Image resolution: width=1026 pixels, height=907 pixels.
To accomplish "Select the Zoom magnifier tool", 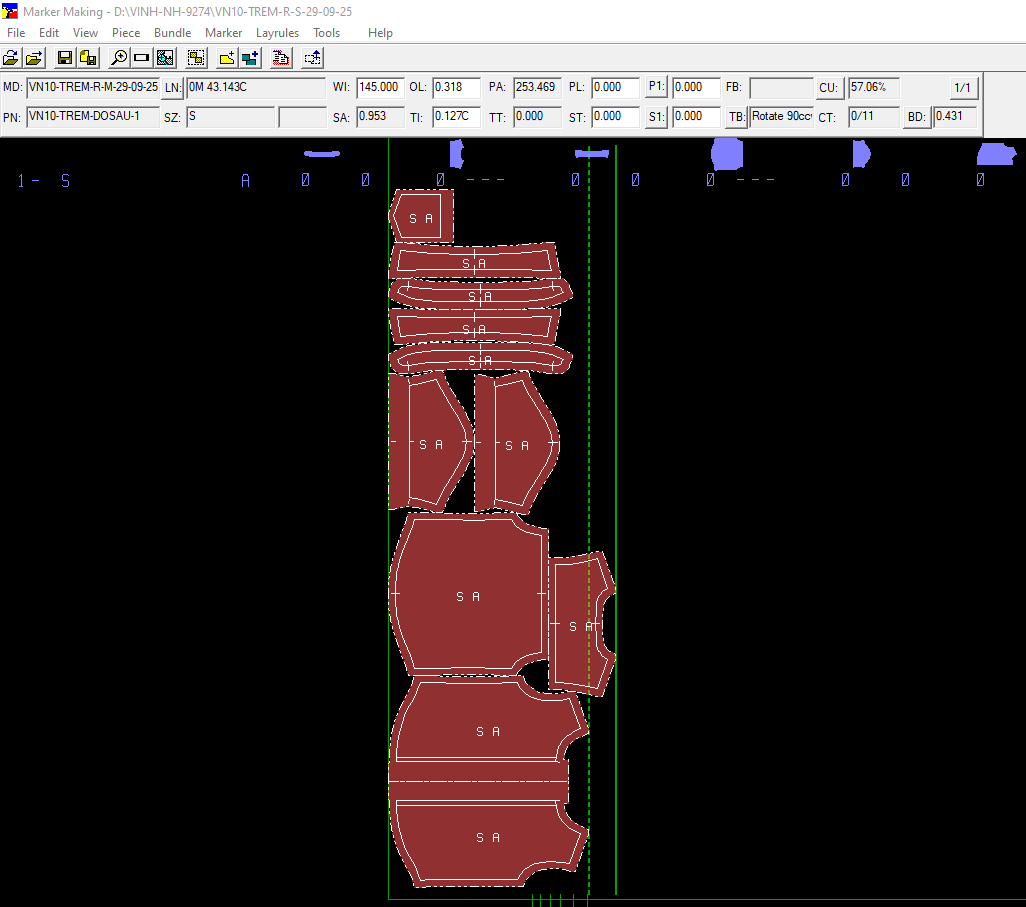I will (119, 58).
